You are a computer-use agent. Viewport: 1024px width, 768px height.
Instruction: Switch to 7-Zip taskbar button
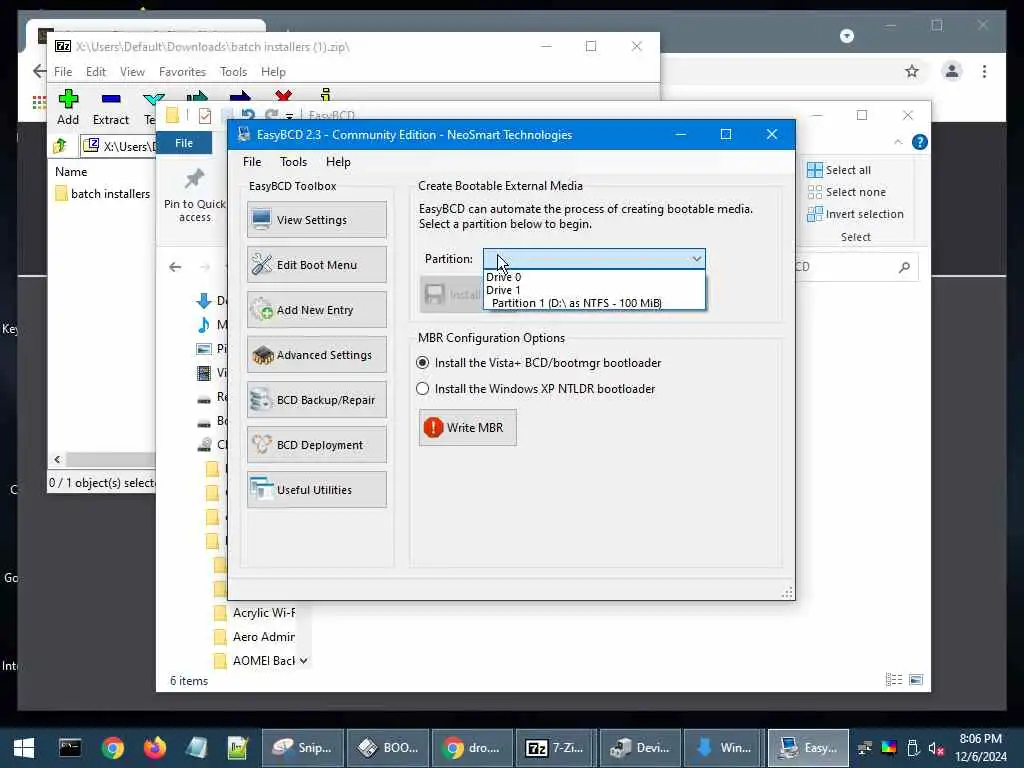tap(556, 748)
